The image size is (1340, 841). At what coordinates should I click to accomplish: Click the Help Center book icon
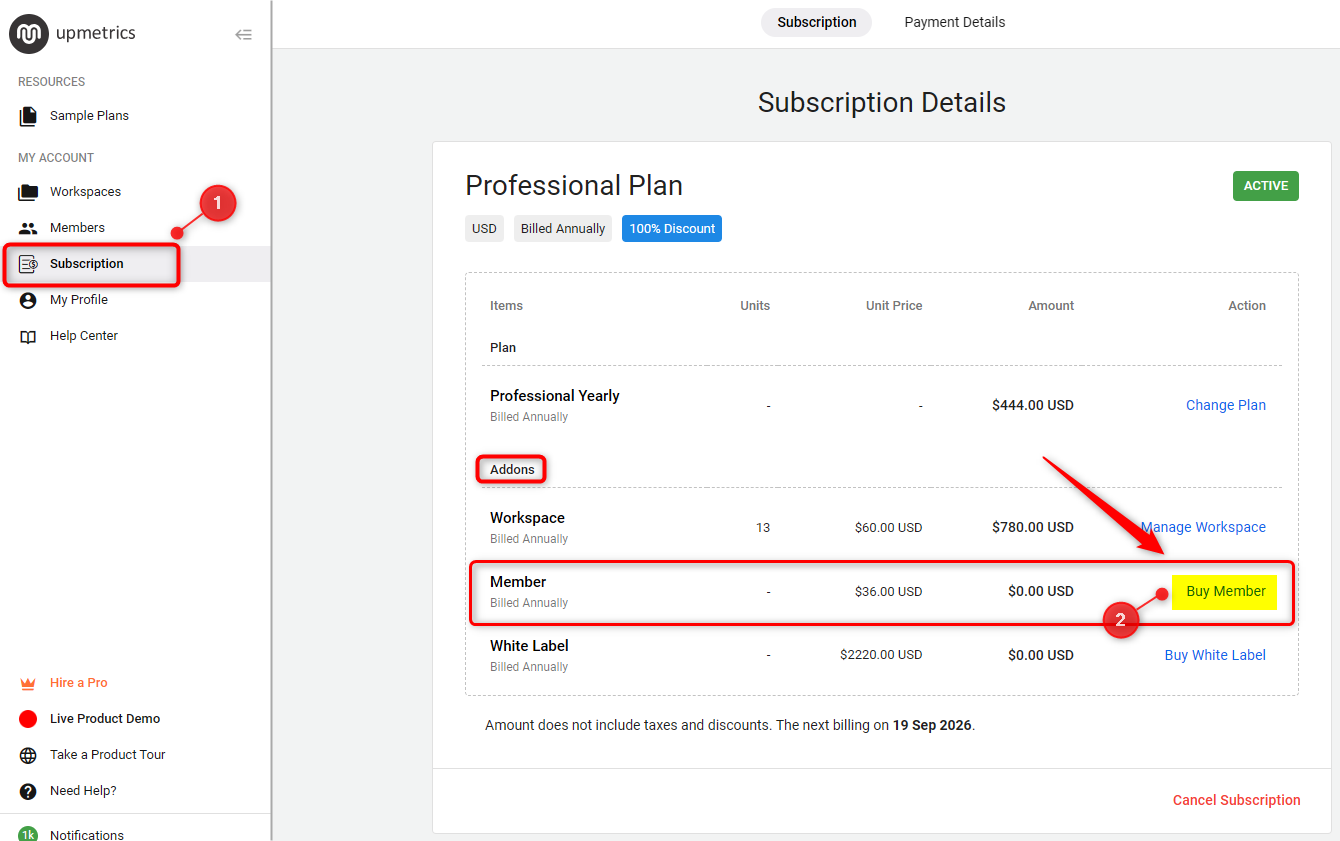28,337
